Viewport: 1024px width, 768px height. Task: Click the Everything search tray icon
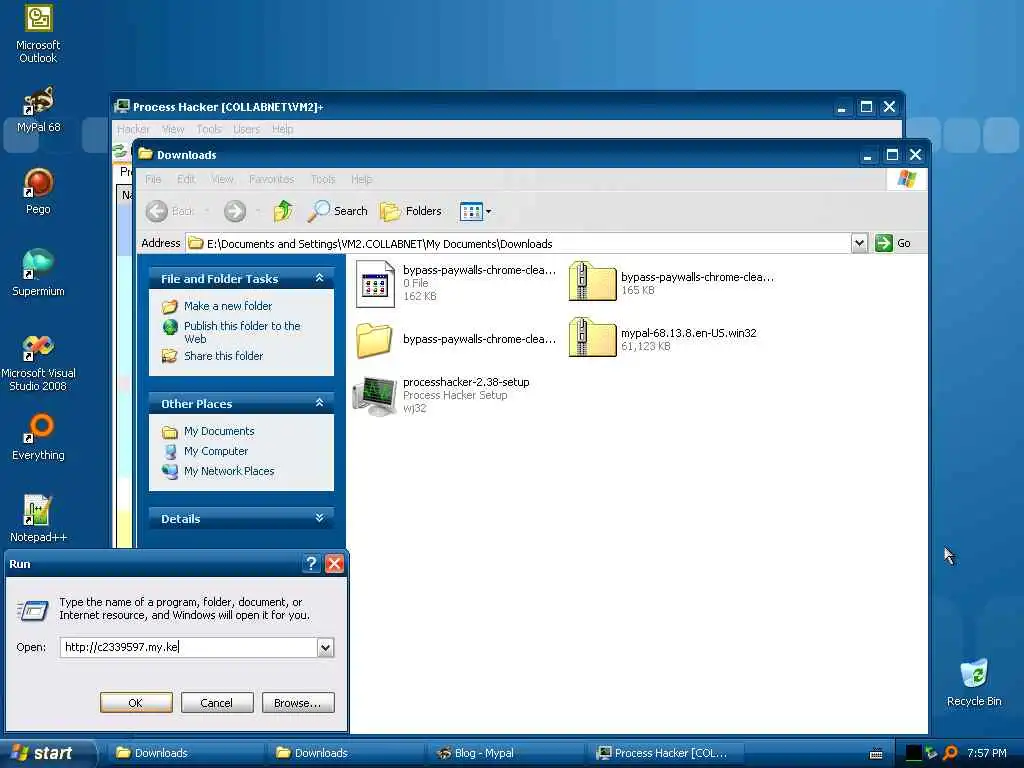(950, 753)
